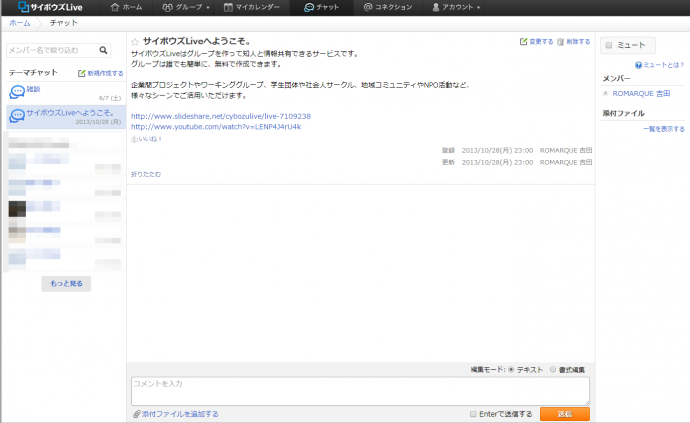Screen dimensions: 690x423
Task: Click the 変更する edit icon
Action: point(524,42)
